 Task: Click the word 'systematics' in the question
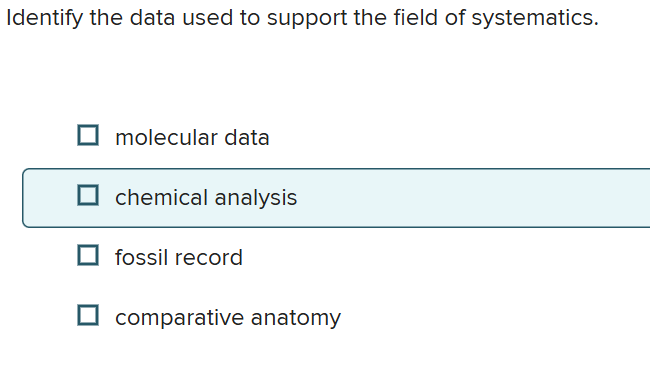pos(535,18)
